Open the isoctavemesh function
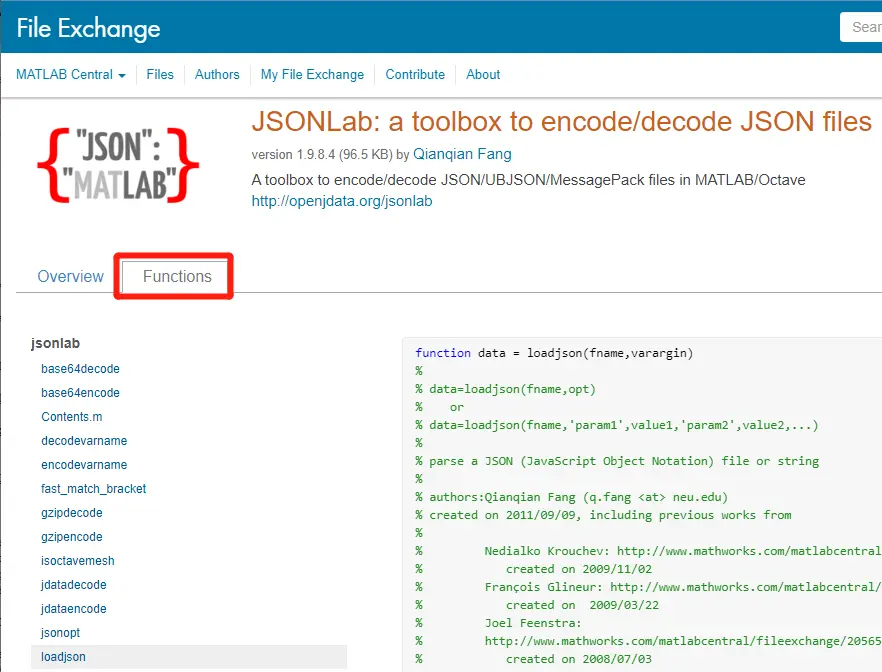The height and width of the screenshot is (672, 882). point(78,561)
